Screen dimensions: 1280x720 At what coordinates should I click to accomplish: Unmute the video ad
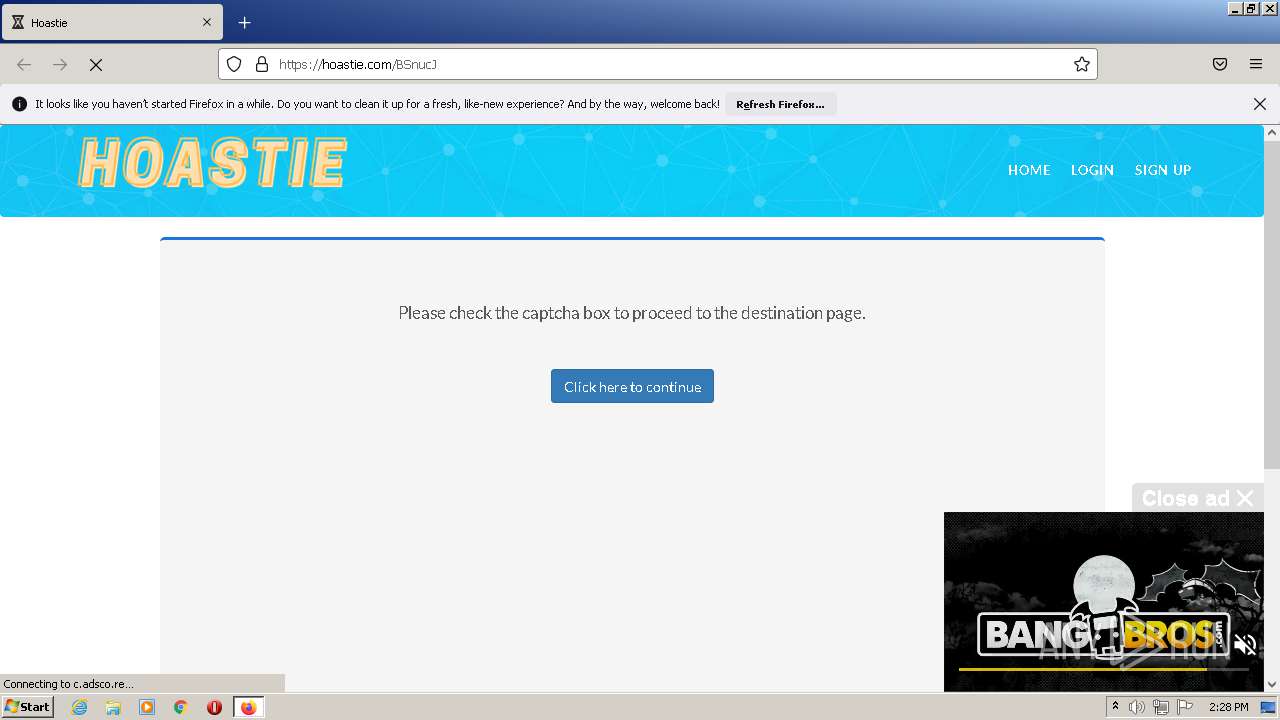(x=1244, y=645)
